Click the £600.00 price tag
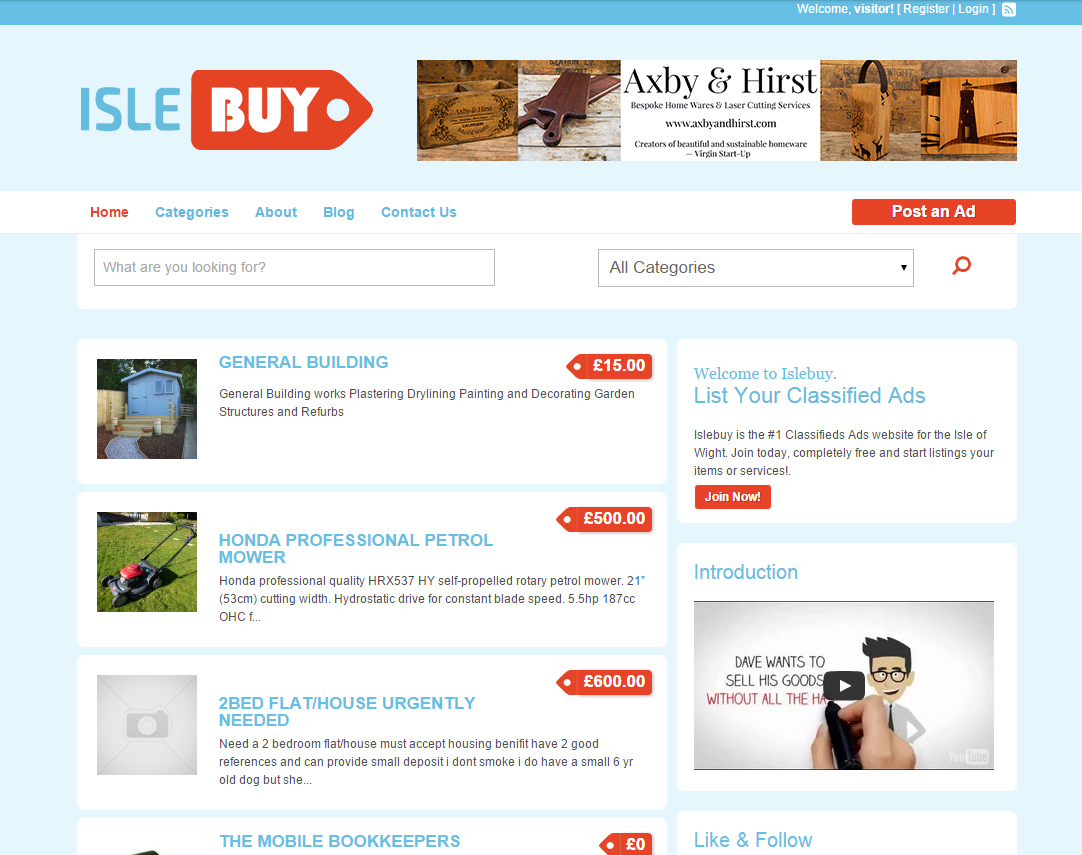Viewport: 1082px width, 855px height. [604, 682]
